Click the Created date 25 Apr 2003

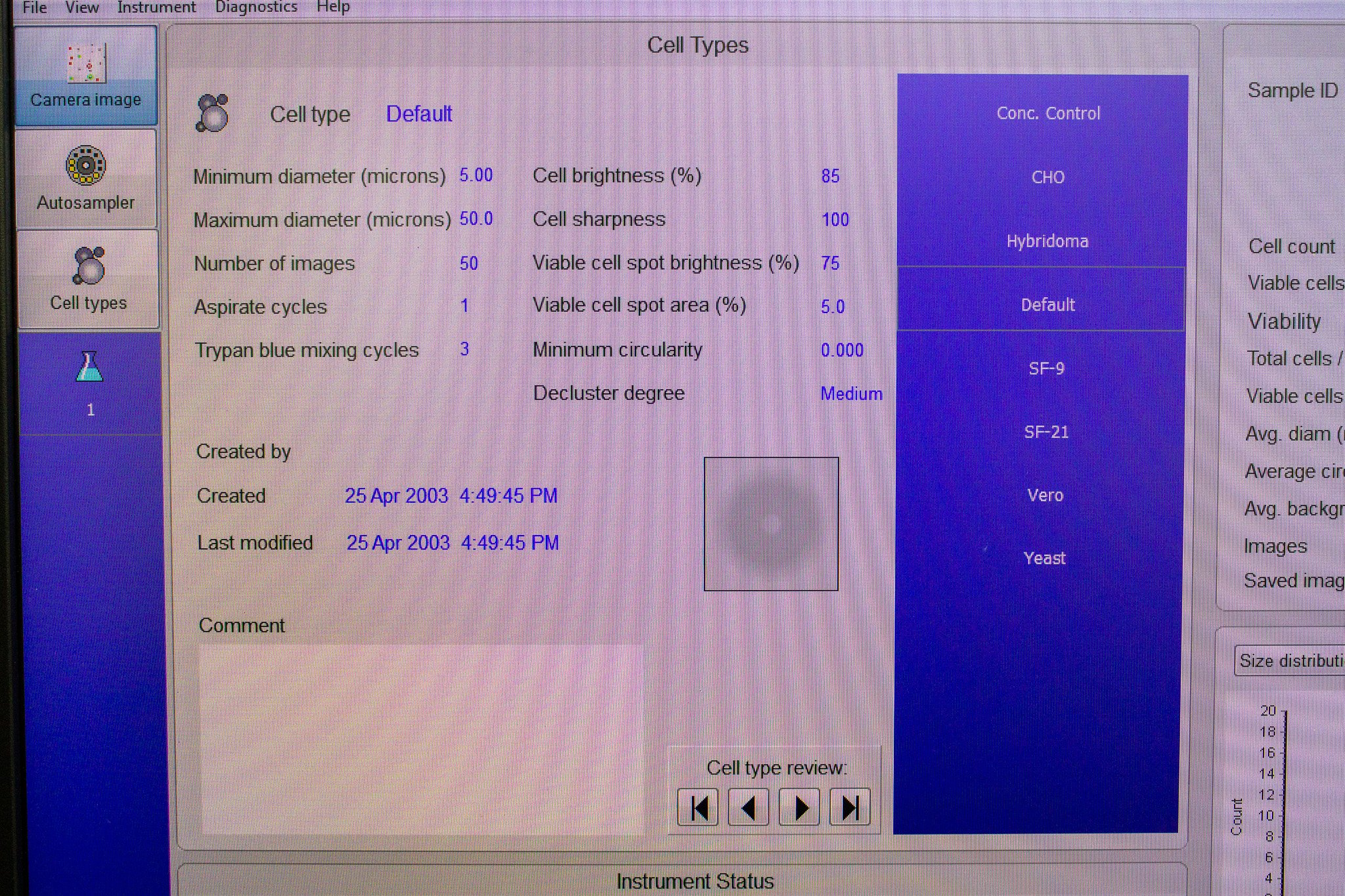pos(397,496)
